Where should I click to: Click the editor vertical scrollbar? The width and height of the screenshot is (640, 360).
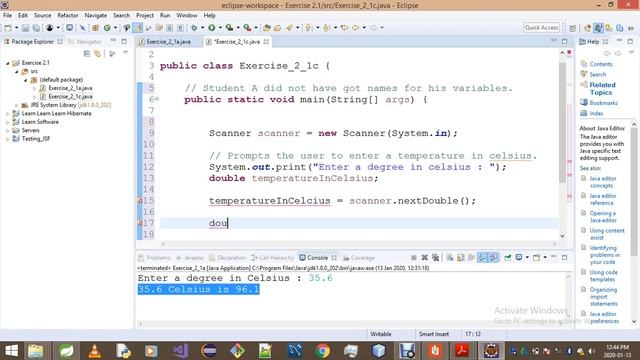pos(562,122)
